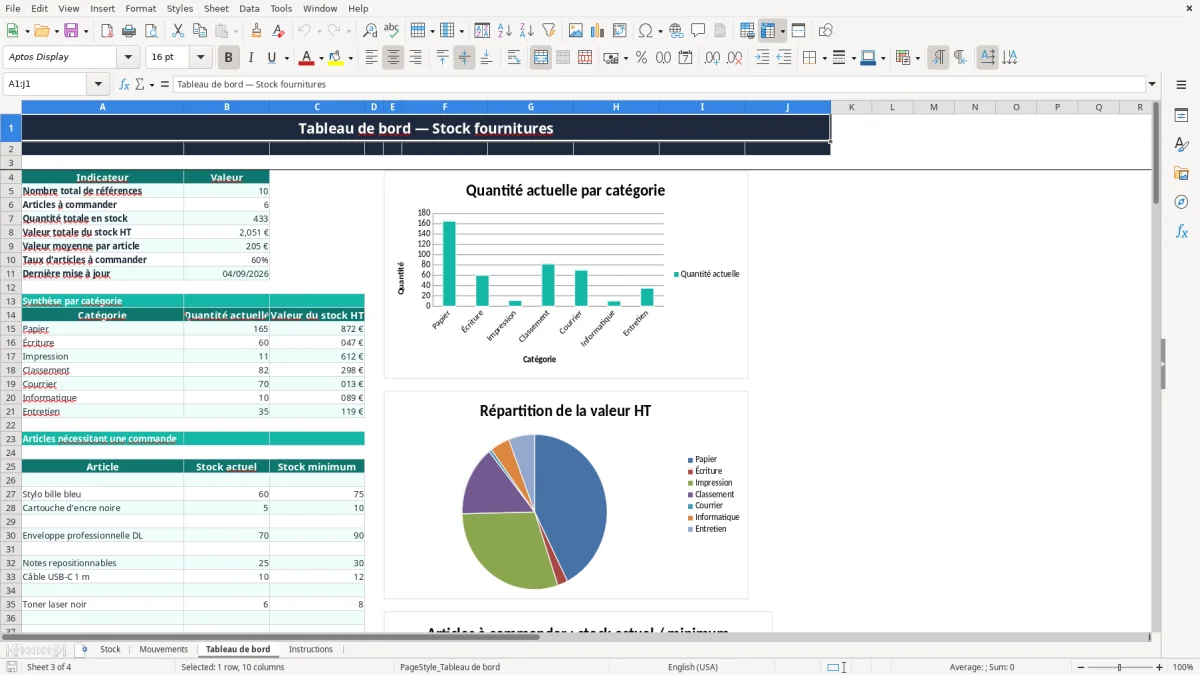Viewport: 1200px width, 675px height.
Task: Apply the red font color swatch
Action: point(307,58)
